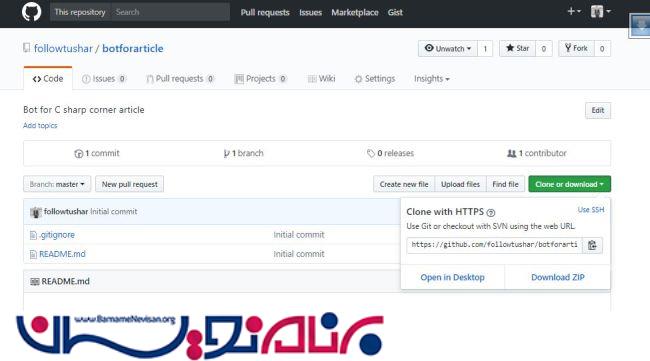Expand the Unwatch dropdown
Screen dimensions: 650x361
[448, 48]
